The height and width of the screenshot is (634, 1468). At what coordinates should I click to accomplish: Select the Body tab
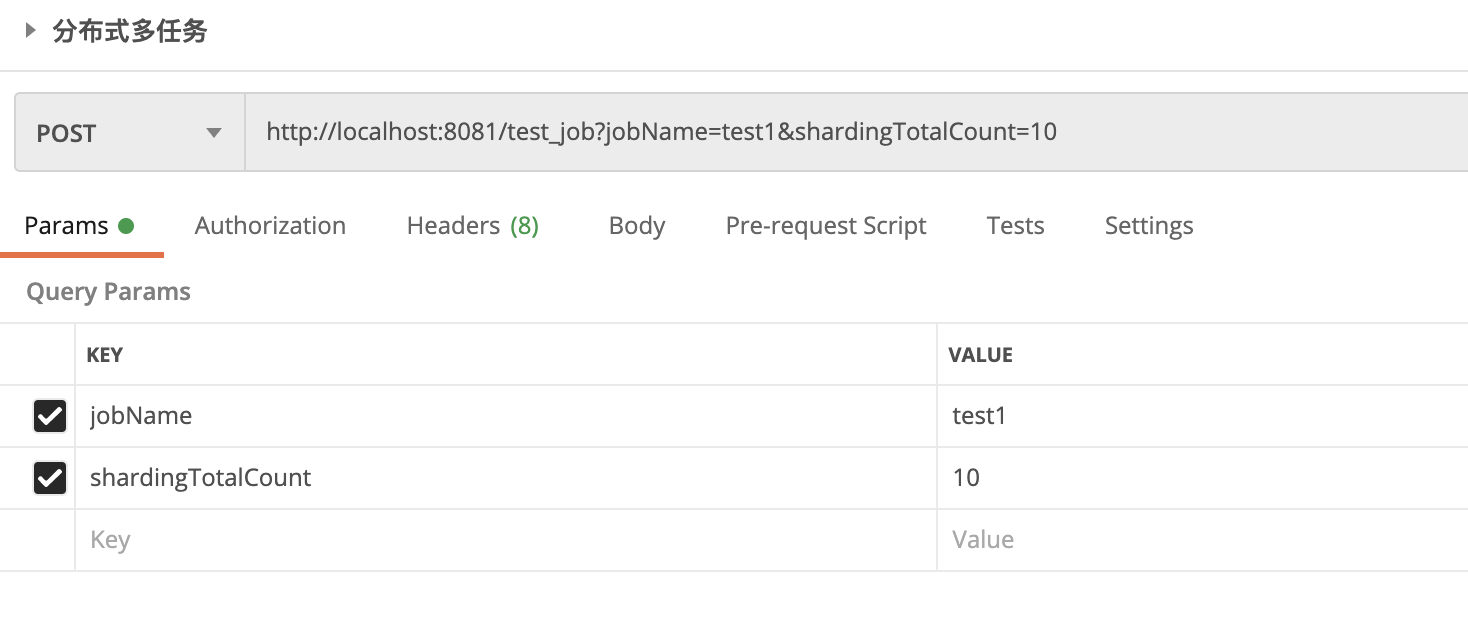coord(636,226)
